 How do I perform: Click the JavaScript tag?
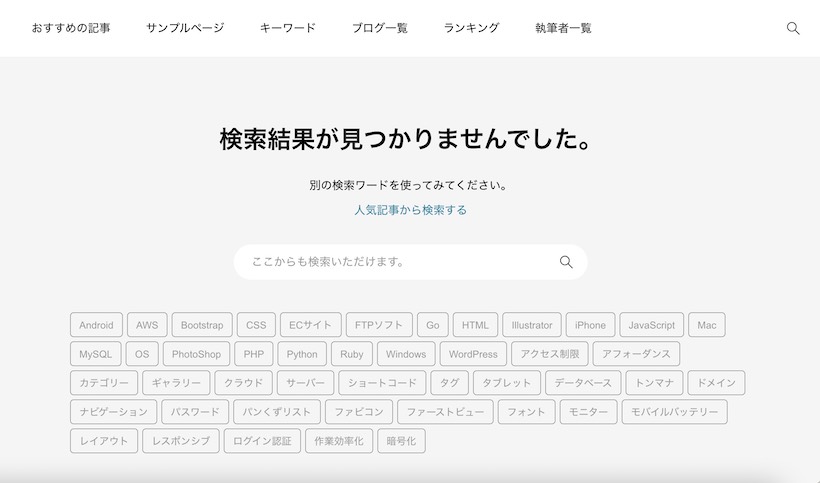[x=652, y=325]
